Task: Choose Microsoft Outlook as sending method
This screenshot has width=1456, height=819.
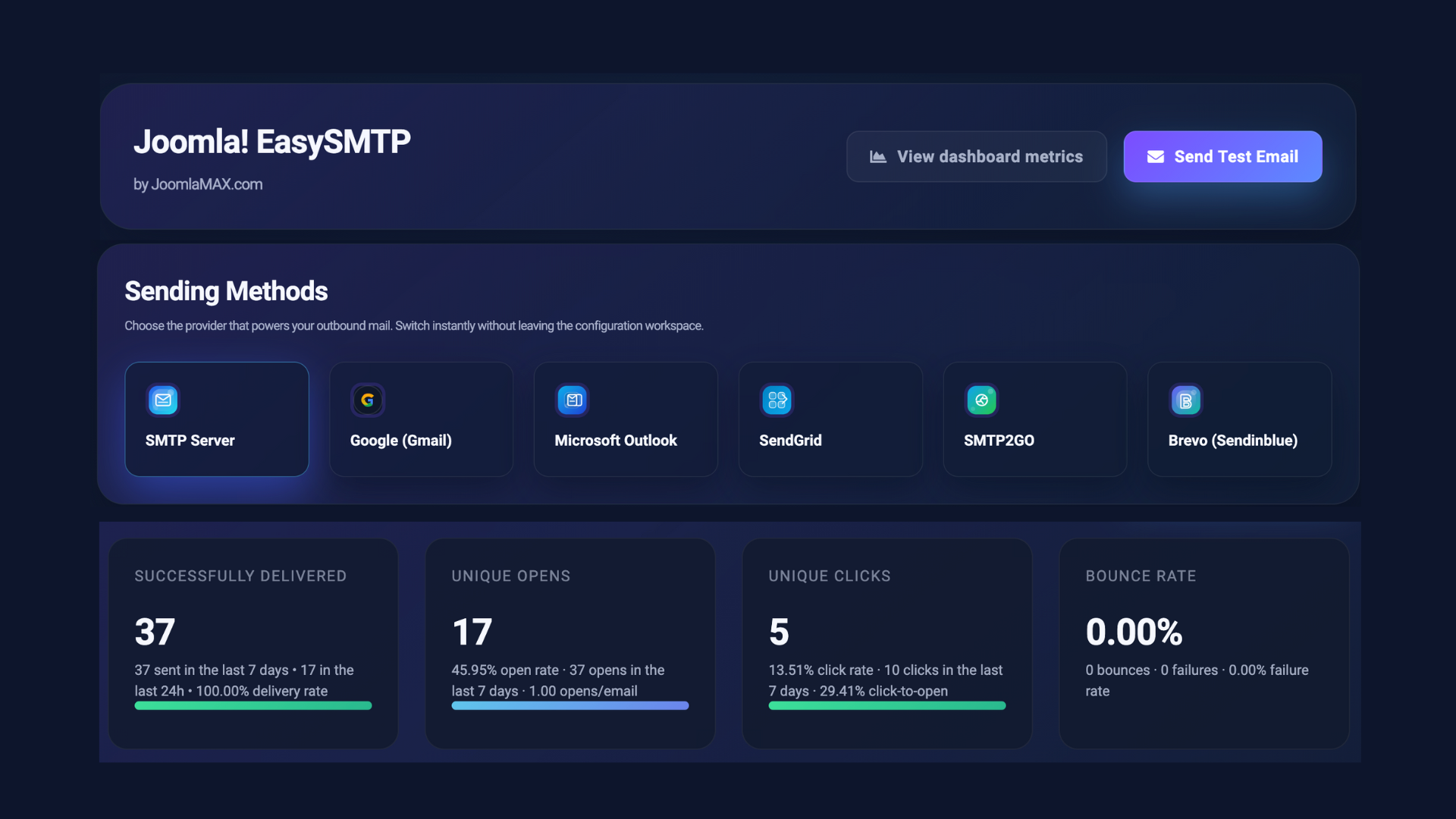Action: (626, 419)
